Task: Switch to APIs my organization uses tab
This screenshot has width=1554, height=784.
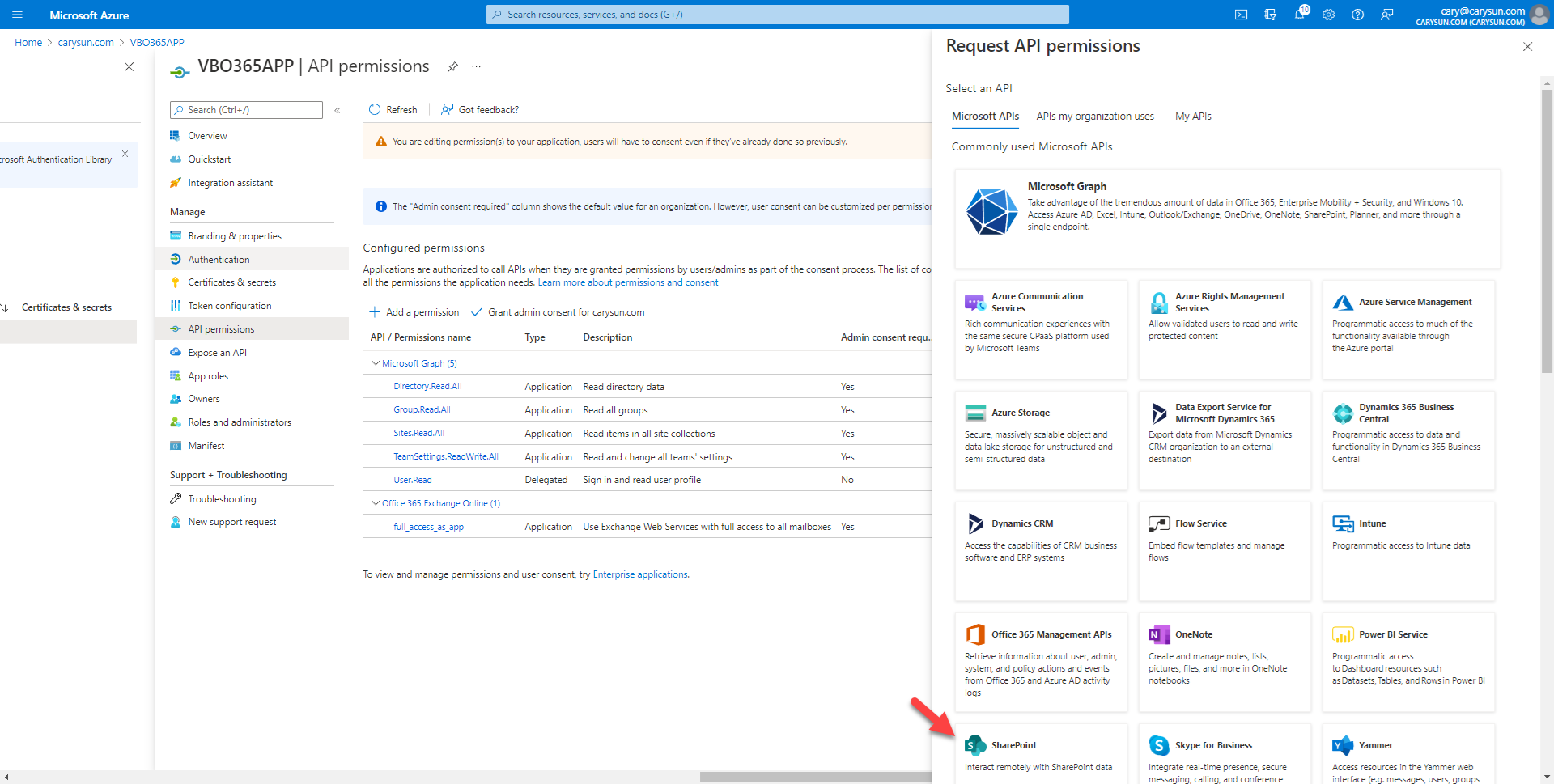Action: (1094, 117)
